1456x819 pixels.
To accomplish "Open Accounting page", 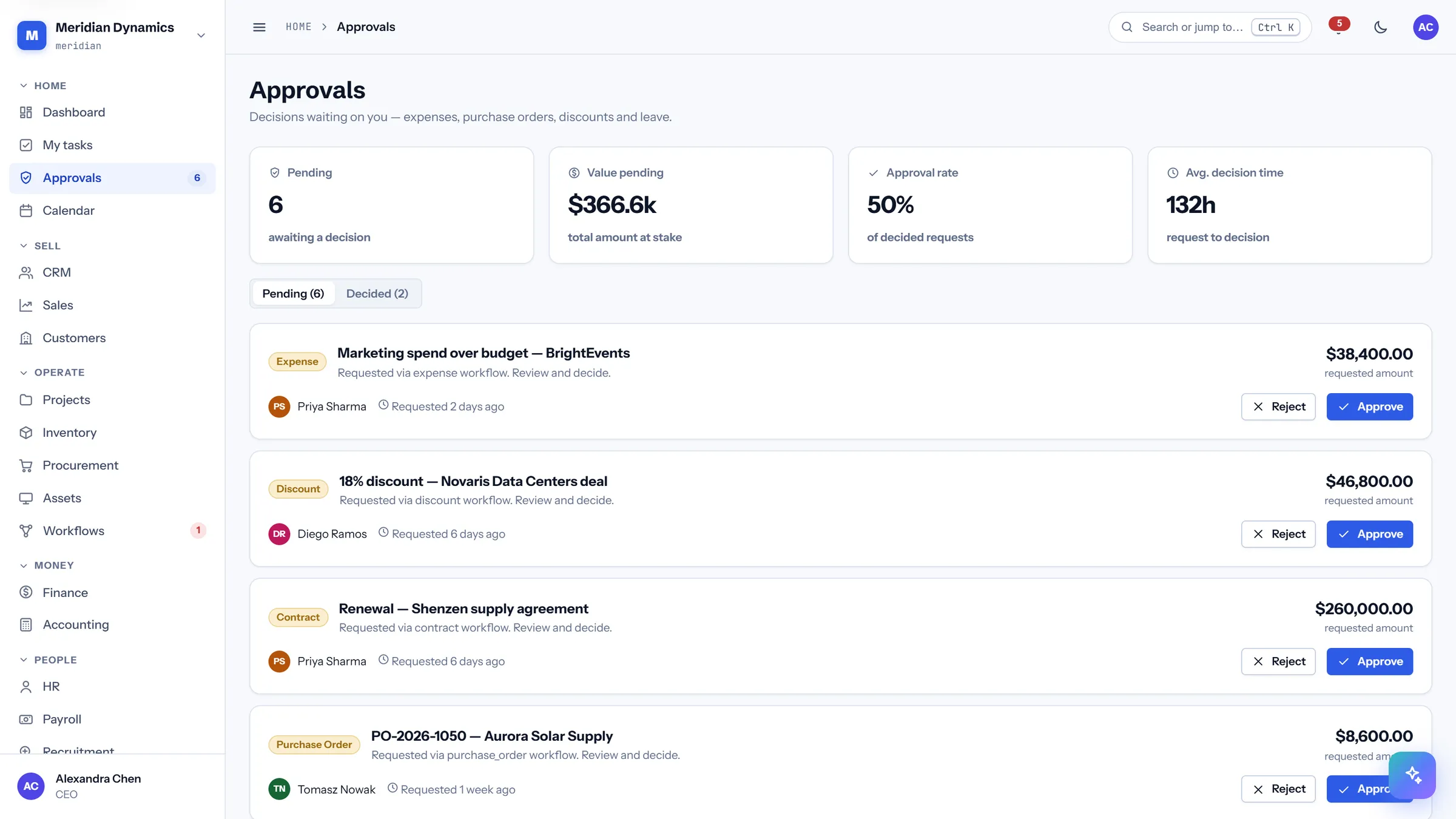I will click(112, 625).
